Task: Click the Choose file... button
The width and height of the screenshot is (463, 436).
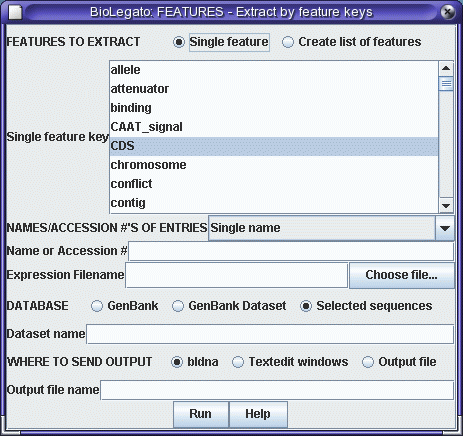Action: click(x=402, y=275)
